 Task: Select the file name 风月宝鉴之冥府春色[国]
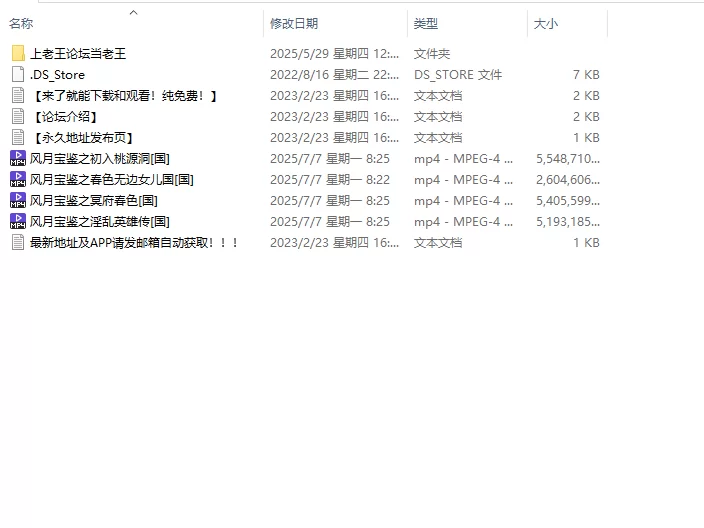click(x=94, y=201)
